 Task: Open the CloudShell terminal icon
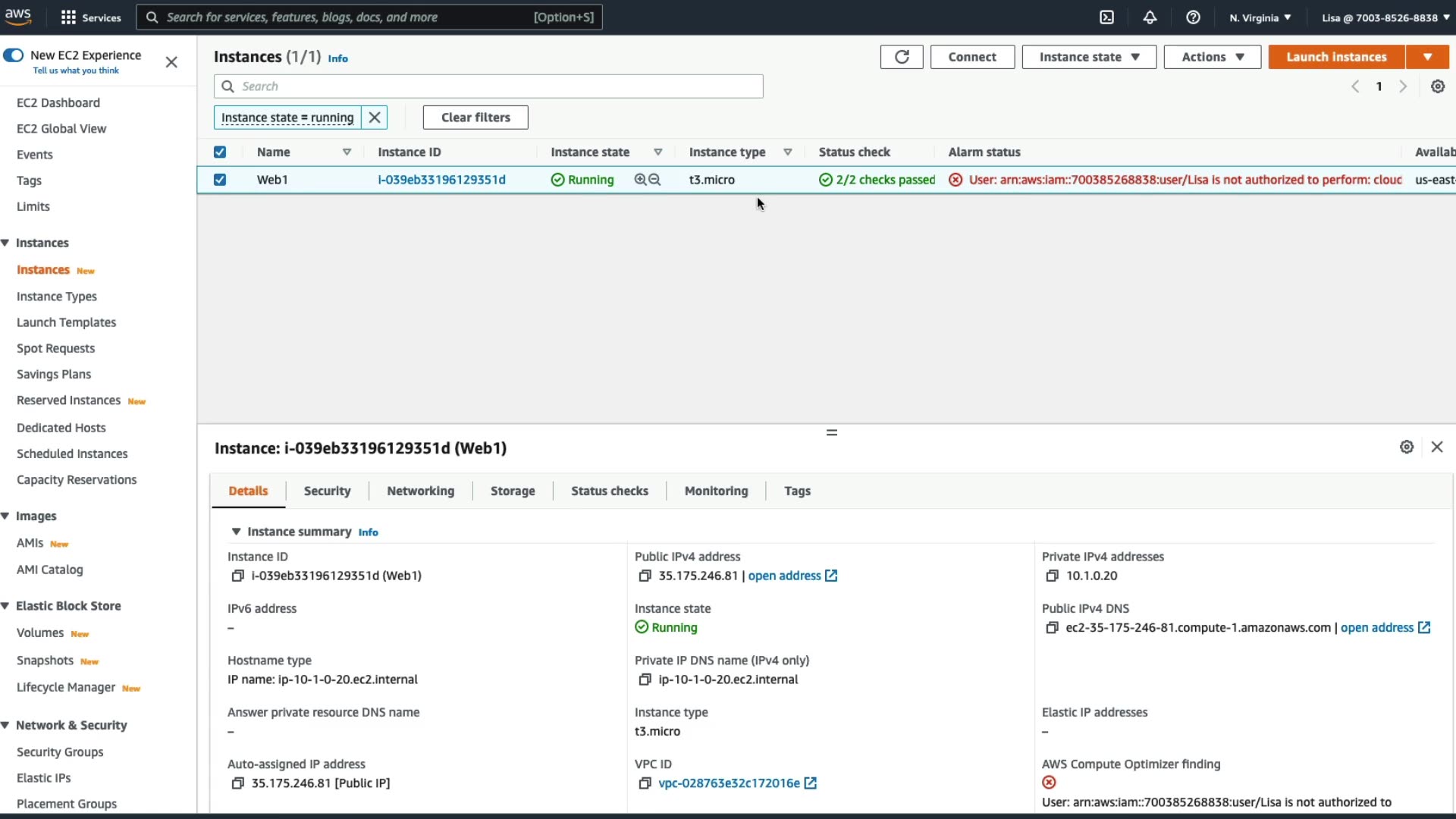[1106, 17]
